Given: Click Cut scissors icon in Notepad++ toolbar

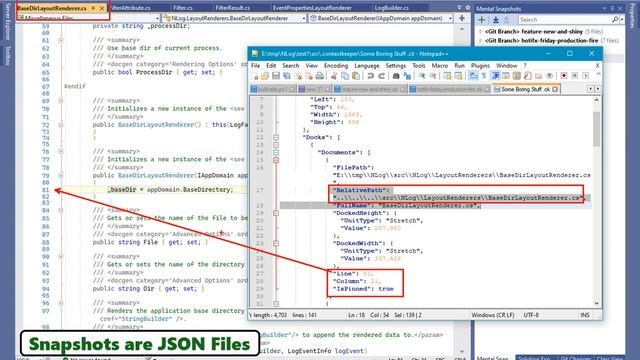Looking at the screenshot, I should (x=334, y=76).
